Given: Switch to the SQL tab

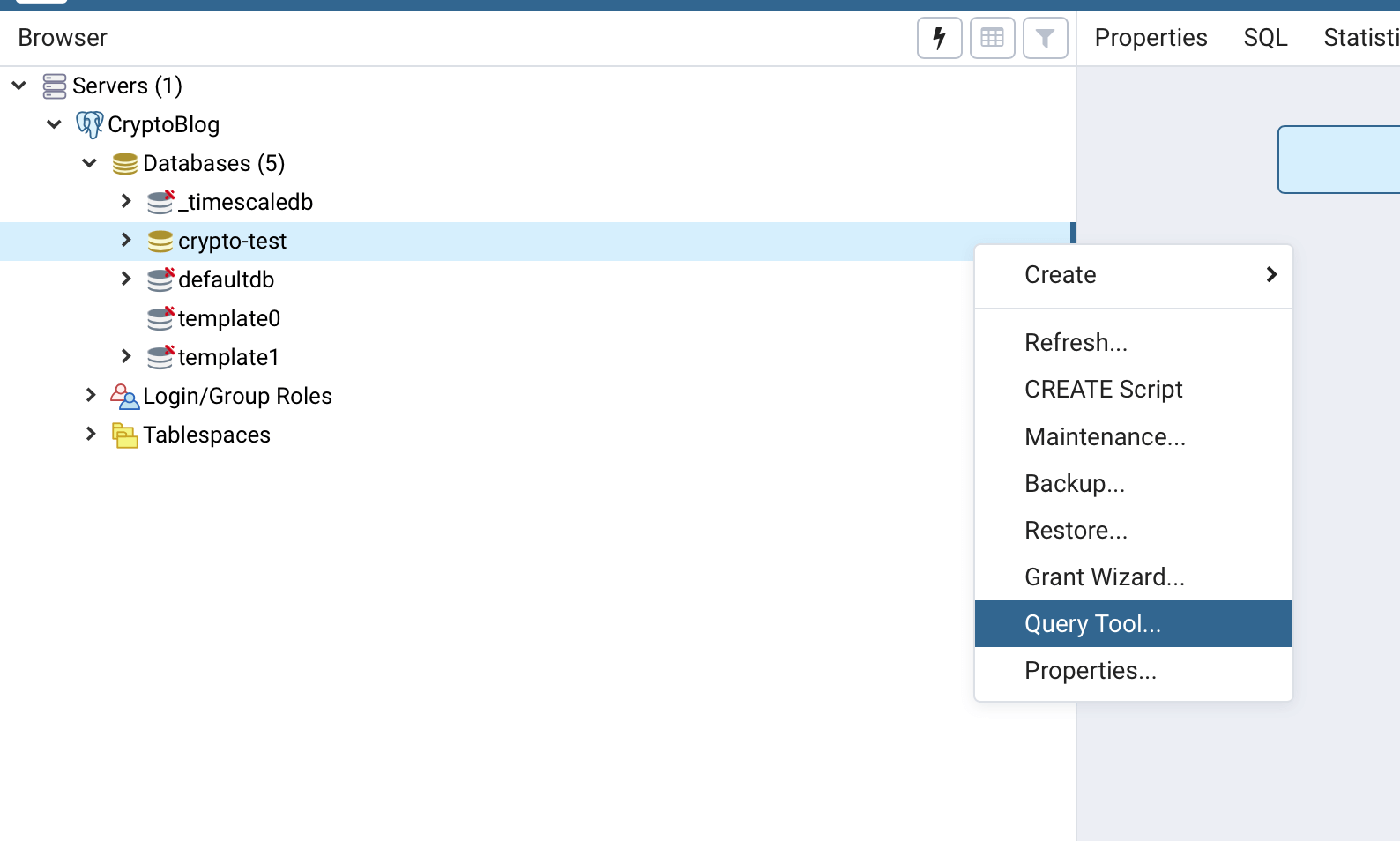Looking at the screenshot, I should coord(1265,38).
